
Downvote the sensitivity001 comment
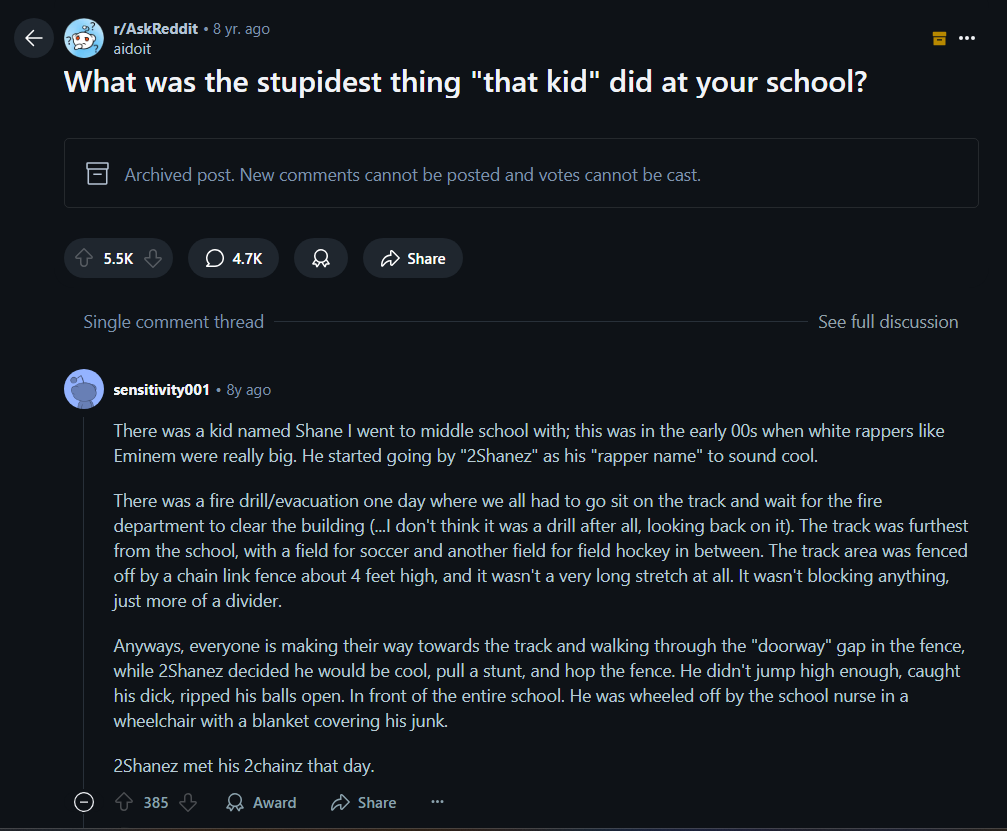coord(188,802)
